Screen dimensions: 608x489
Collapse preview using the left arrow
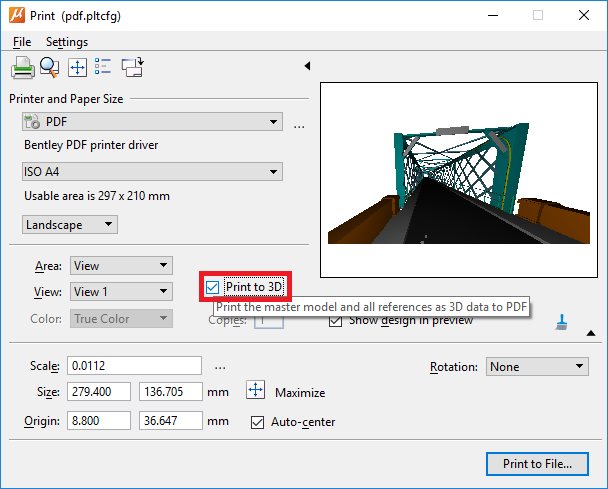[x=307, y=67]
